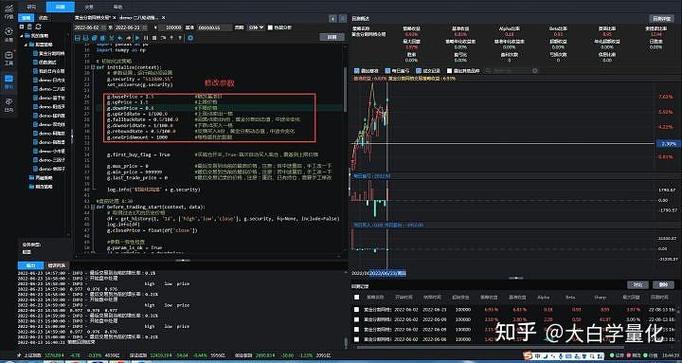Click the scissors cut icon in editor toolbar
The width and height of the screenshot is (682, 363).
click(x=111, y=38)
